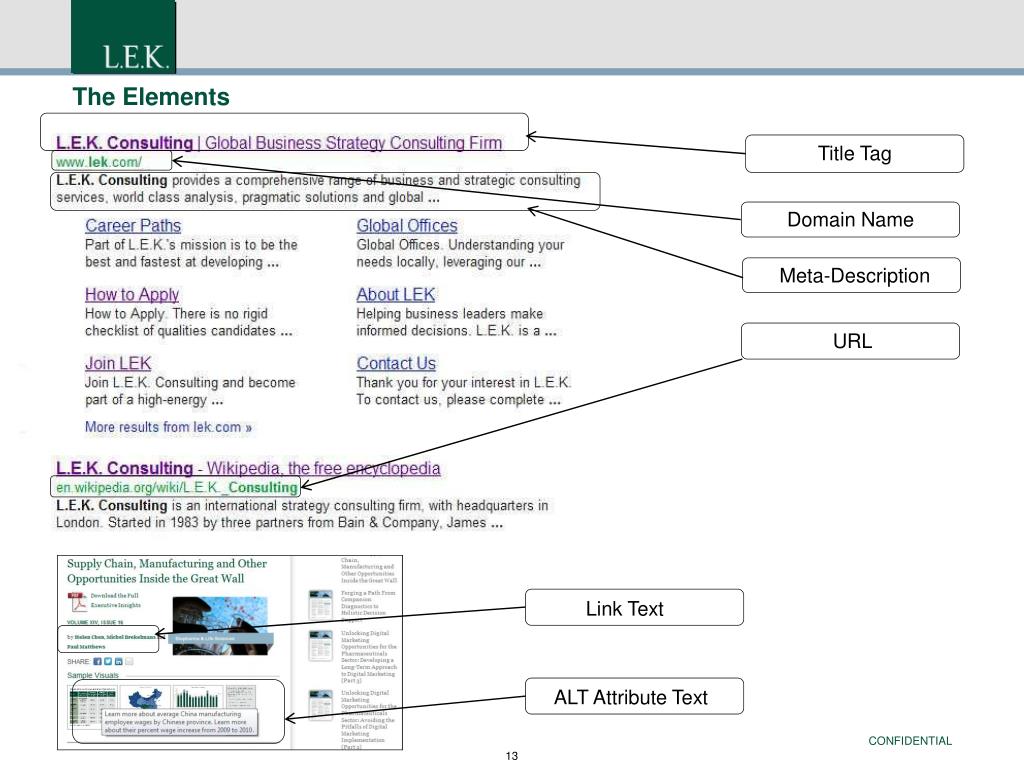Viewport: 1024px width, 768px height.
Task: Click the 'Domain Name' label box
Action: point(850,219)
